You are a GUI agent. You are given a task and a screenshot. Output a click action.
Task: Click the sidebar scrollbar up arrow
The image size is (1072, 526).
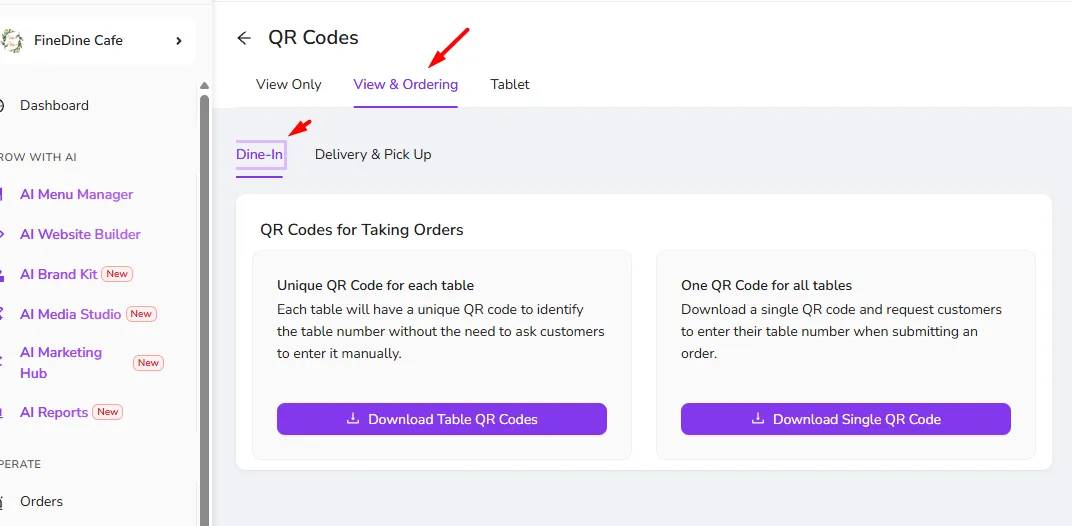204,86
